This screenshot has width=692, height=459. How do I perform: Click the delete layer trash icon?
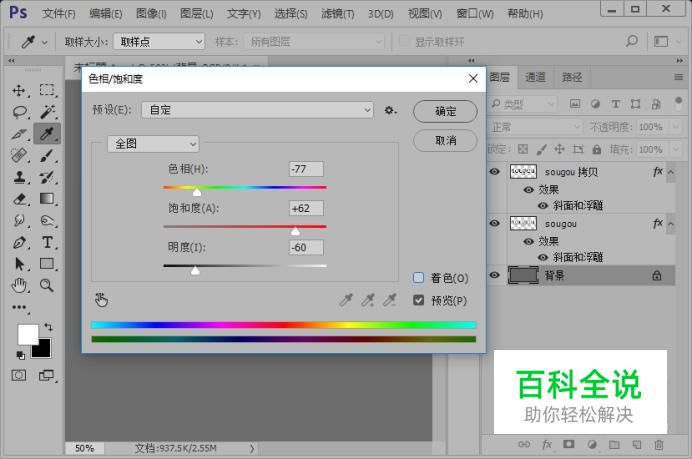coord(658,444)
